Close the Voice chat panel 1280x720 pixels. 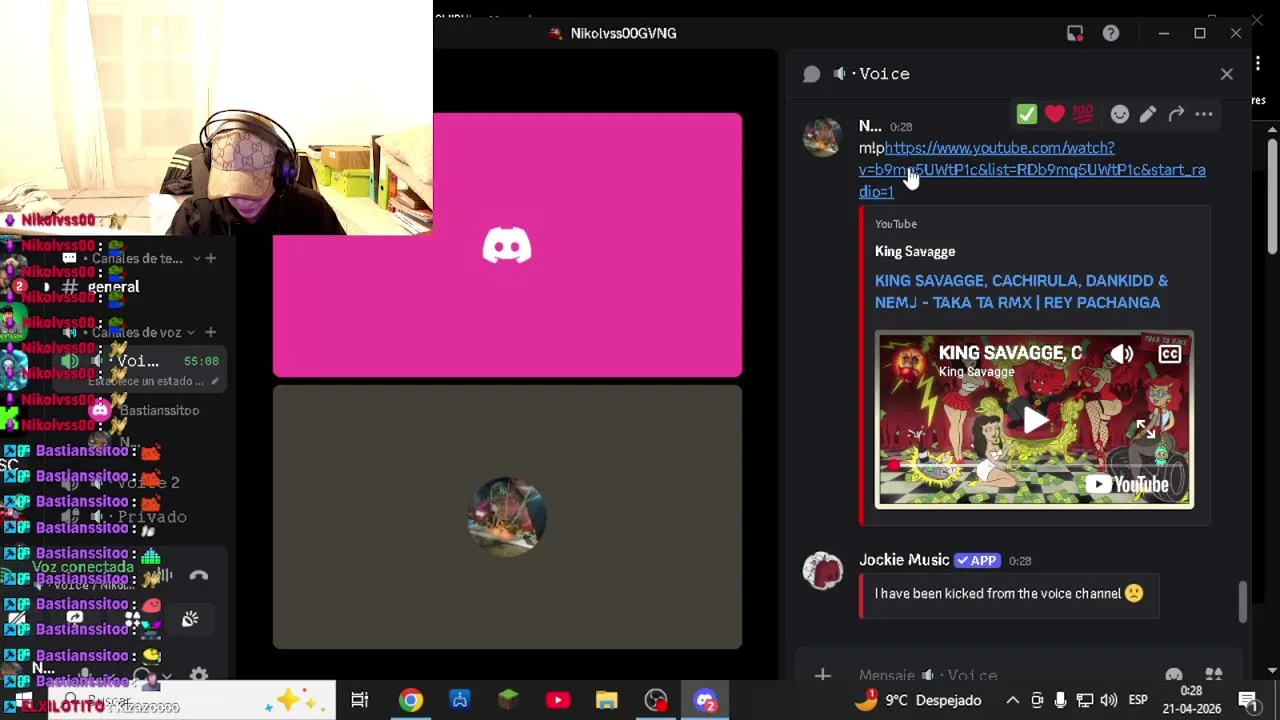[x=1227, y=74]
